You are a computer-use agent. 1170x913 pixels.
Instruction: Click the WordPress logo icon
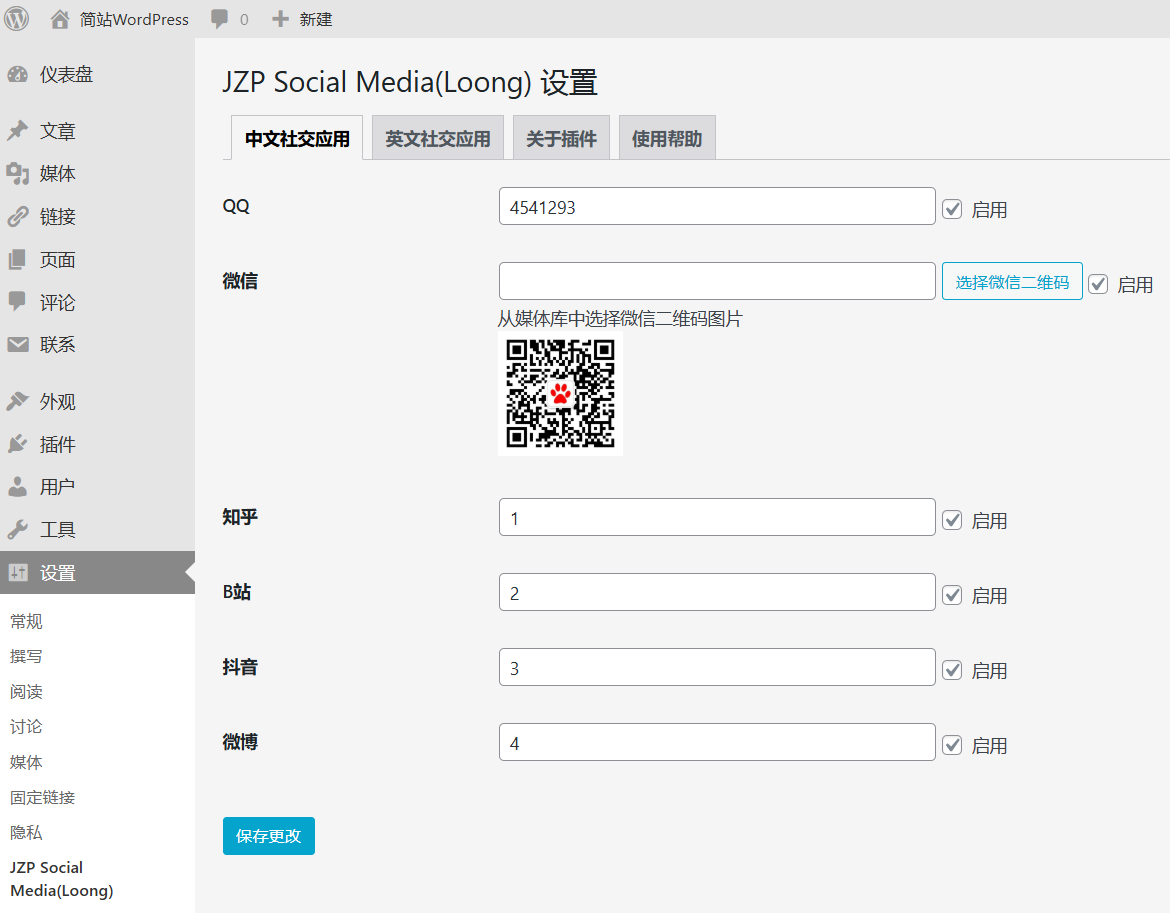click(x=16, y=18)
